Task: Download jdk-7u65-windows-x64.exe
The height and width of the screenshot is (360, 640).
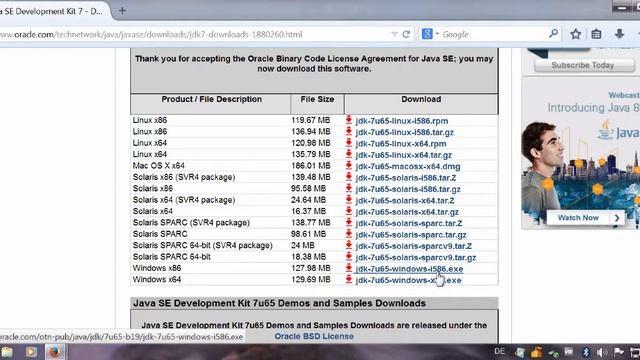Action: [x=409, y=280]
